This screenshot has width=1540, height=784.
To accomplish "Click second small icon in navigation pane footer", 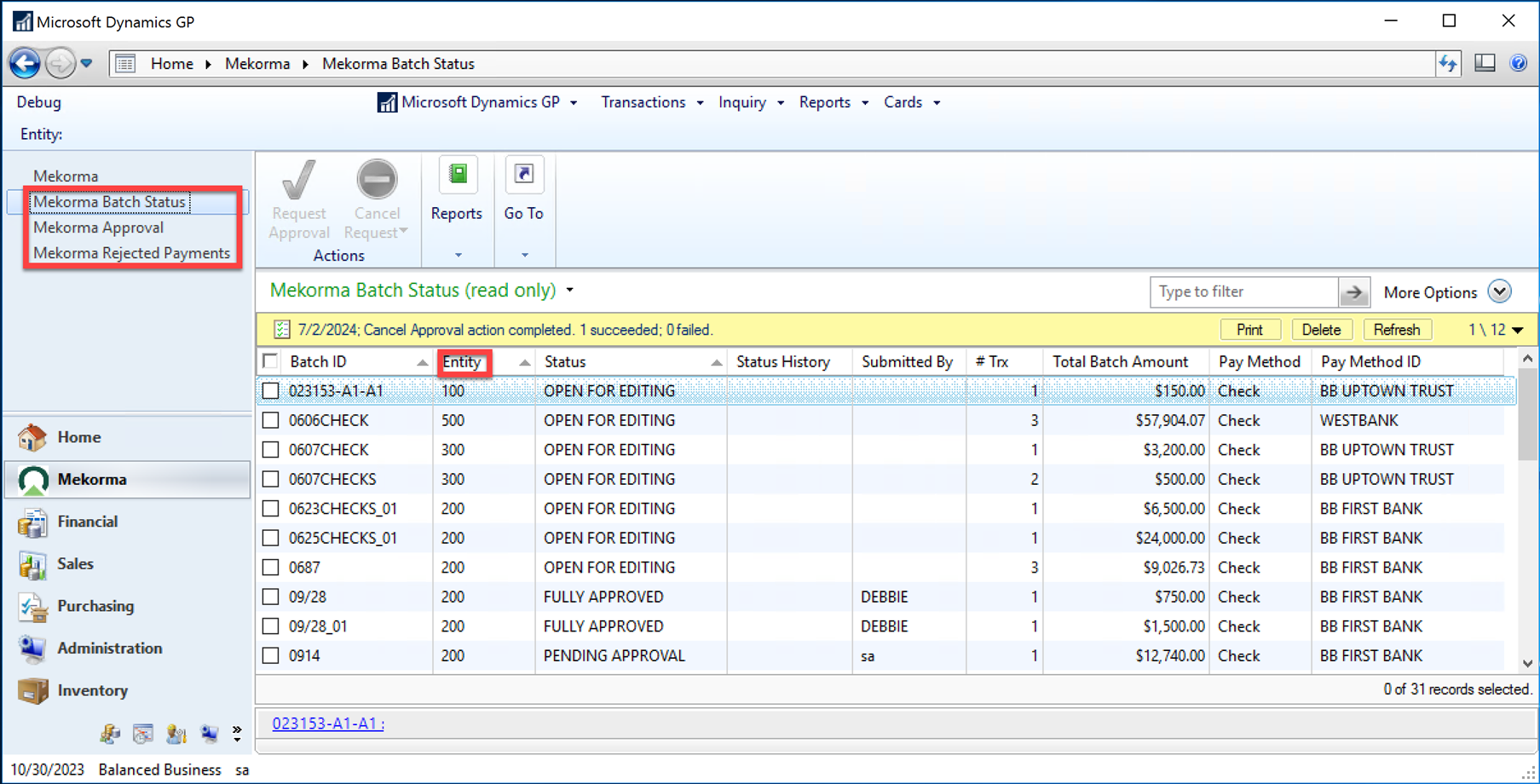I will (143, 733).
